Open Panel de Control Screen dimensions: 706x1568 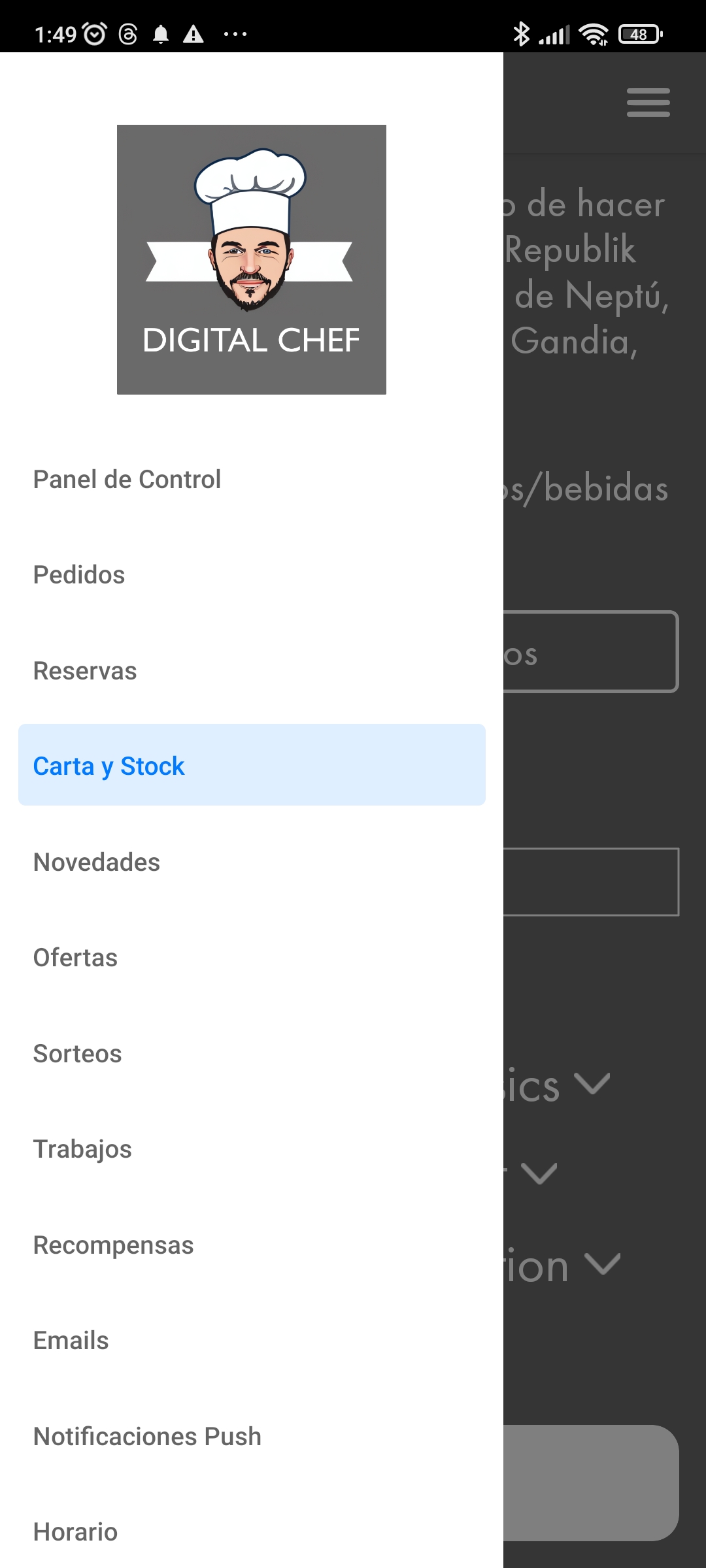pyautogui.click(x=127, y=480)
